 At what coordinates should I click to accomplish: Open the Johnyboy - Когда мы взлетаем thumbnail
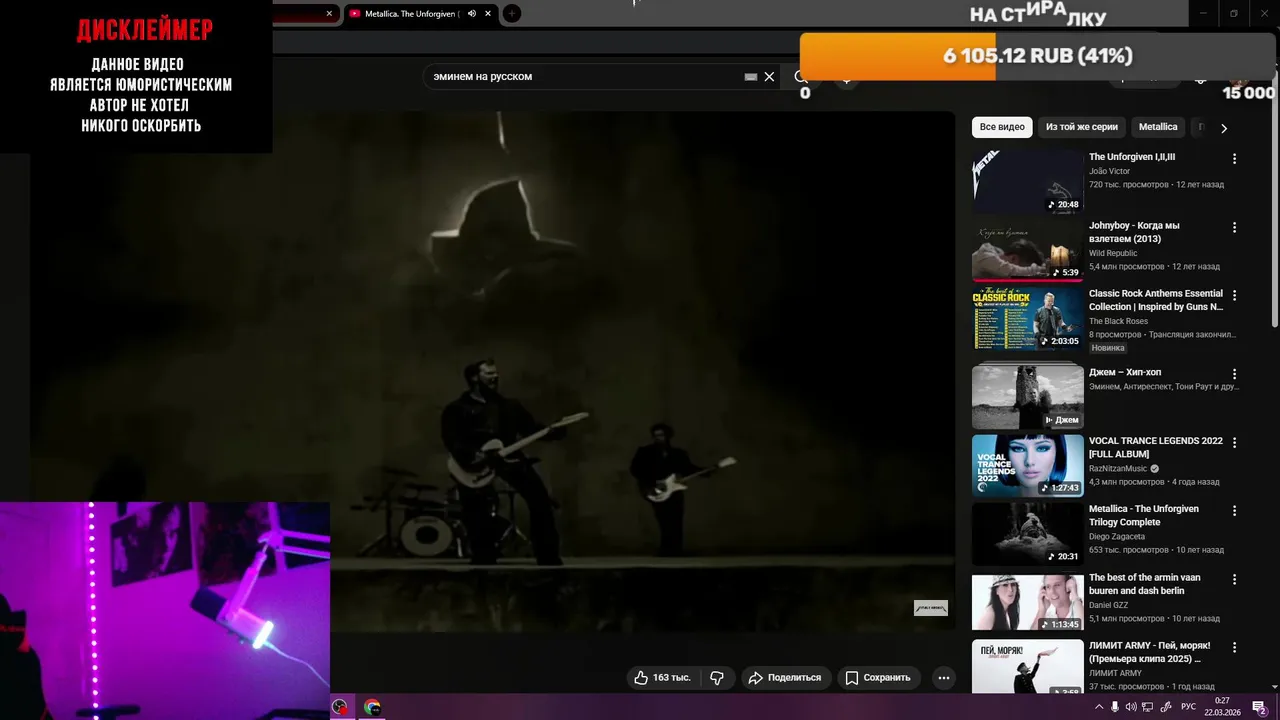point(1028,250)
